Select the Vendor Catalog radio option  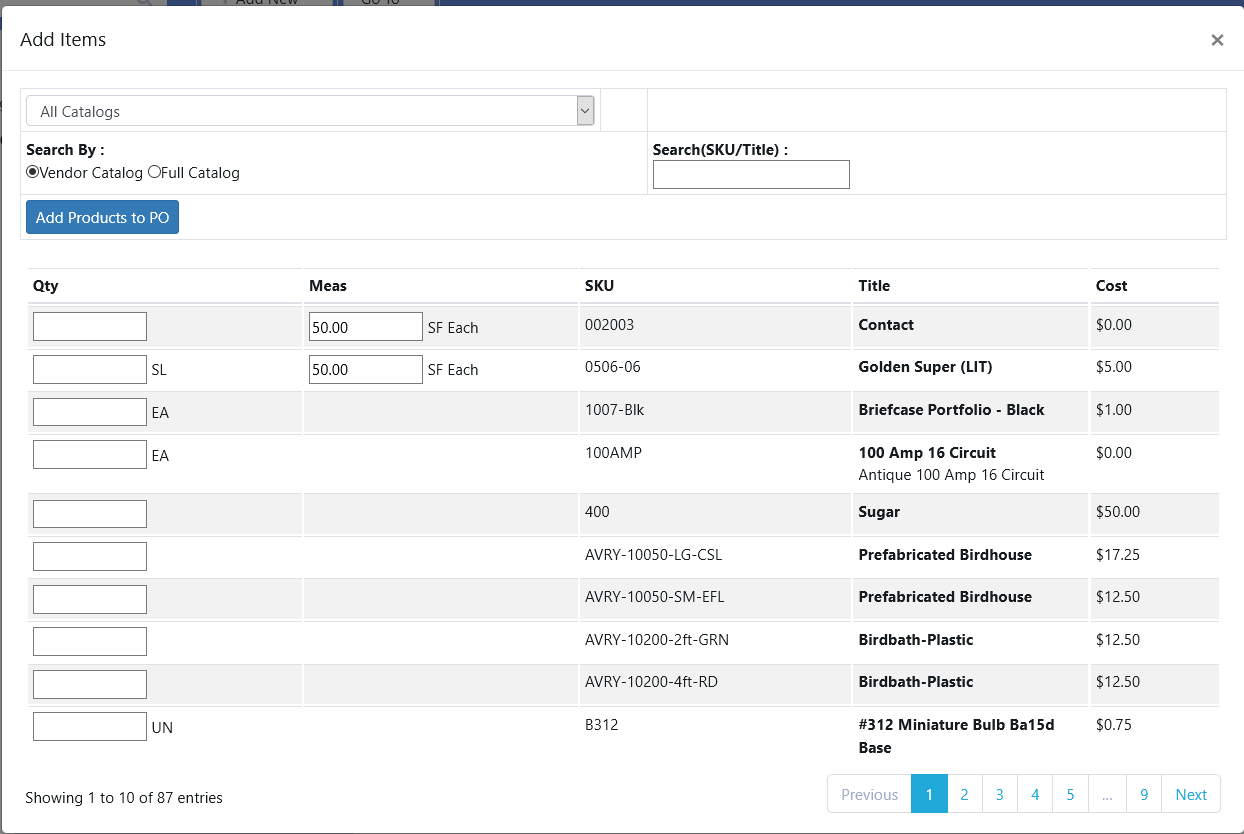33,172
